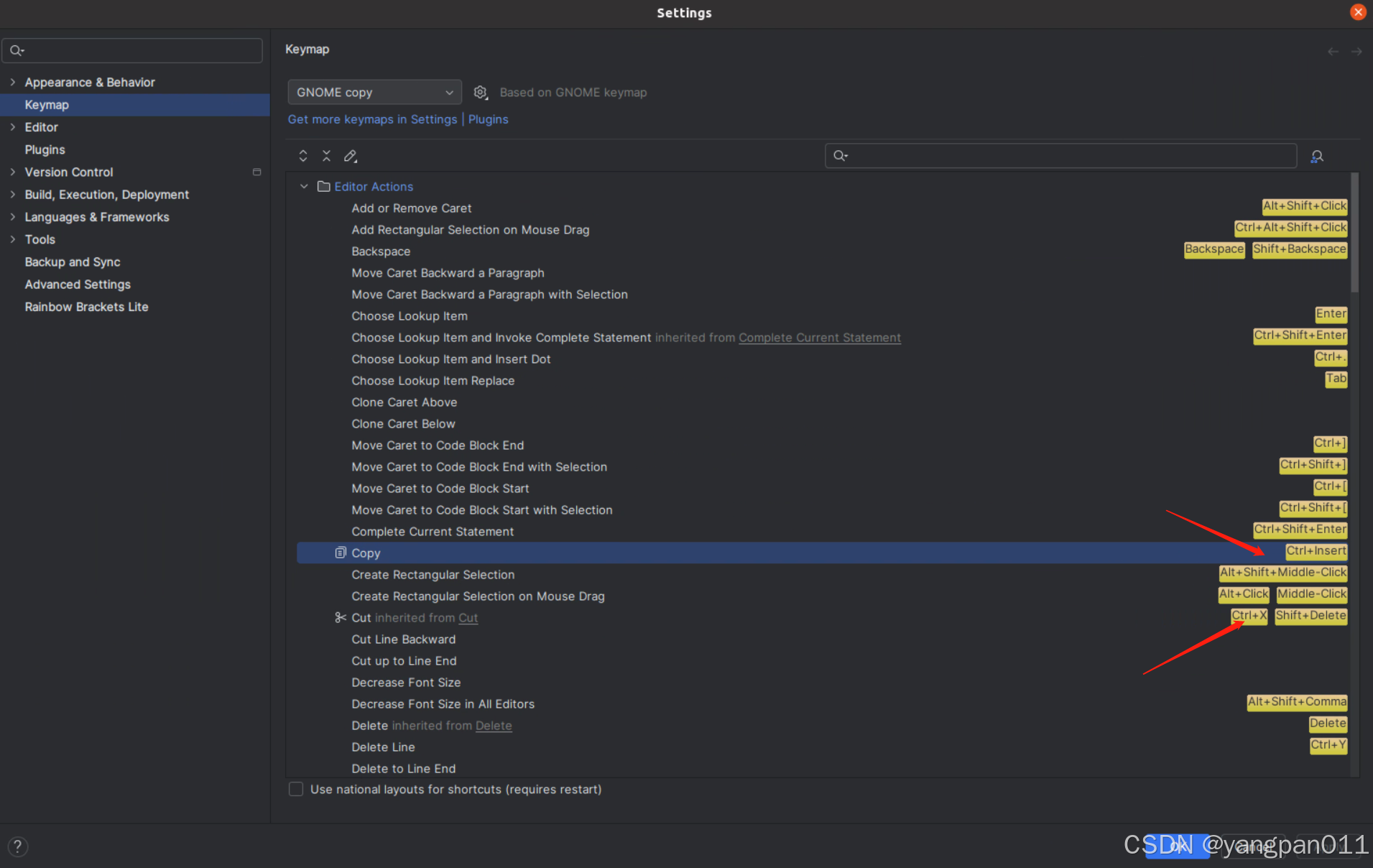
Task: Click the Ctrl+Insert shortcut badge
Action: point(1316,551)
